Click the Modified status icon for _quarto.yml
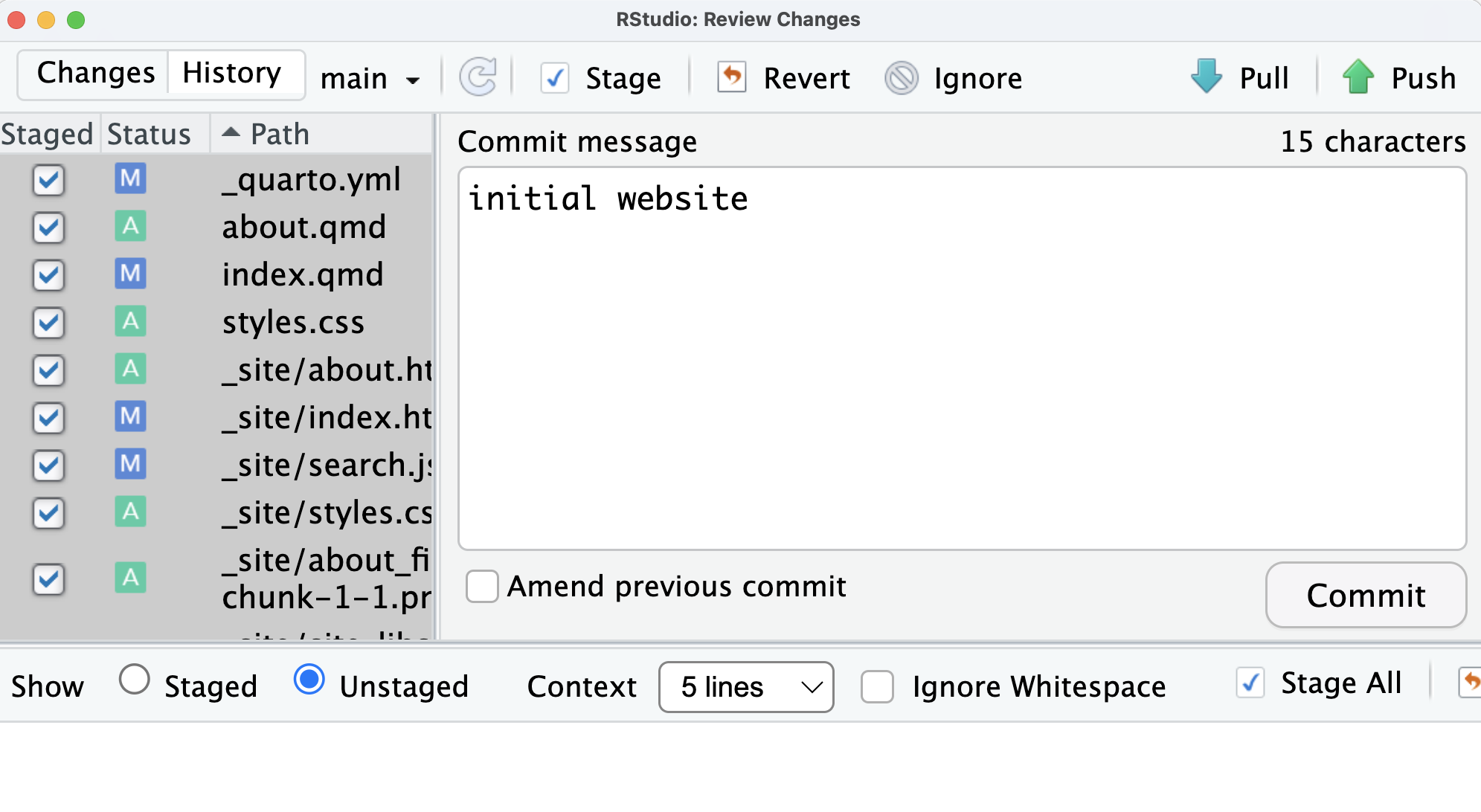The height and width of the screenshot is (812, 1481). tap(130, 179)
